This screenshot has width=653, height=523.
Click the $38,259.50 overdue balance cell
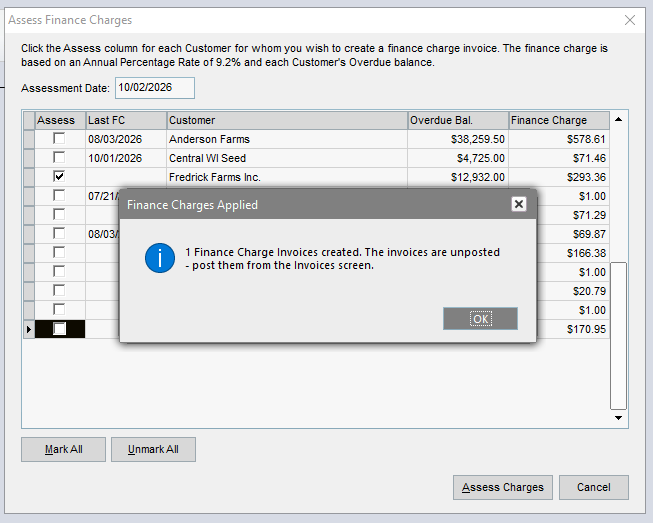click(458, 139)
